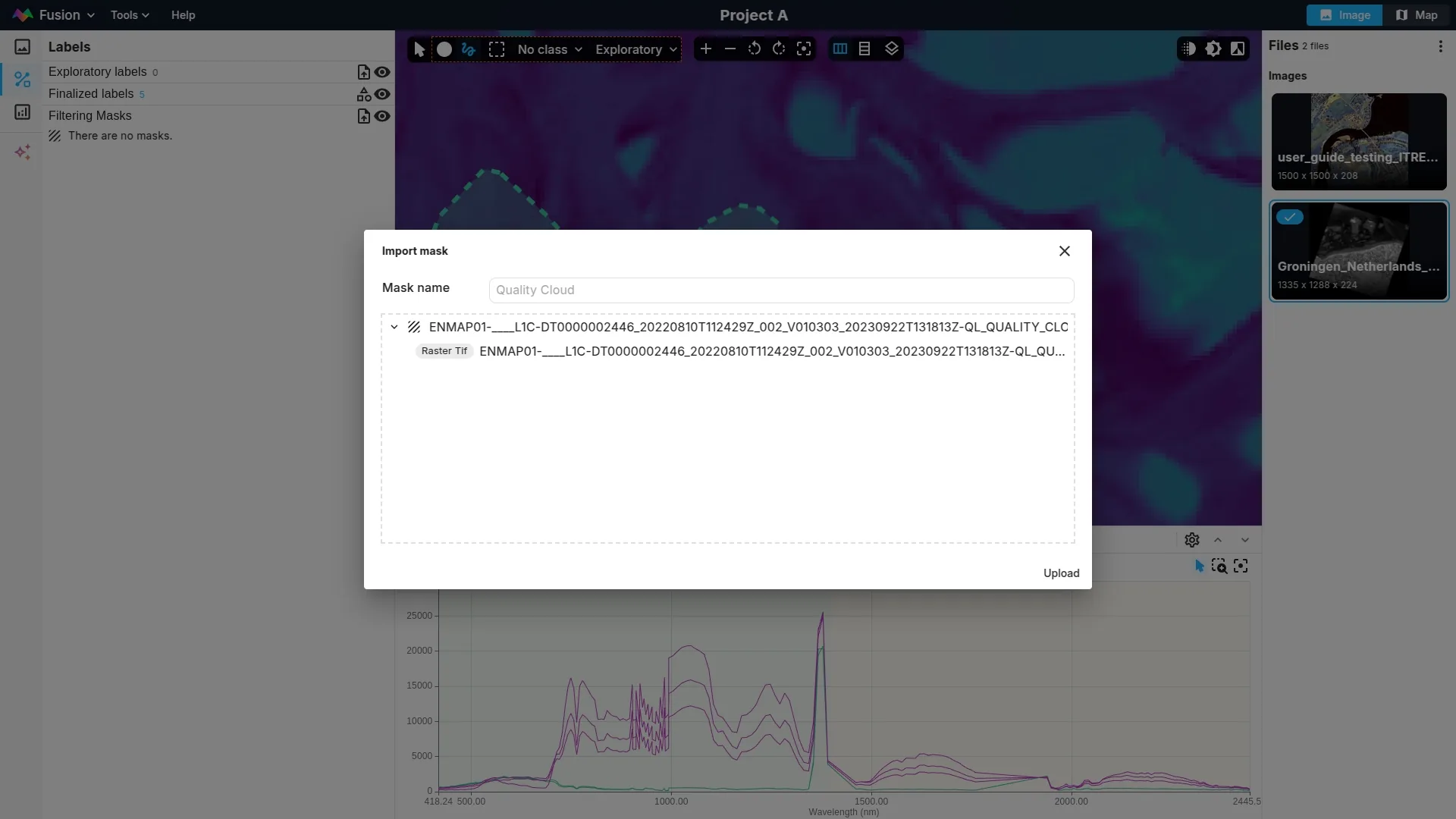Open the layers stack icon
Screen dimensions: 1456x819
coord(892,49)
